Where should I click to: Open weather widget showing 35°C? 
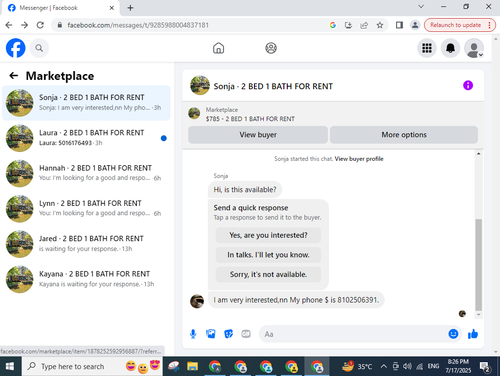[357, 366]
